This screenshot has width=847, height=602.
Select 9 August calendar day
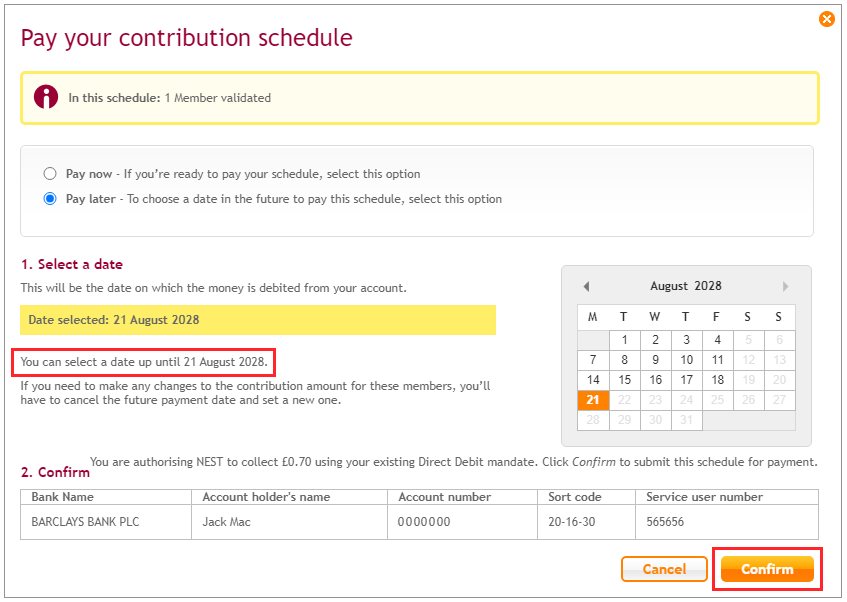point(655,360)
